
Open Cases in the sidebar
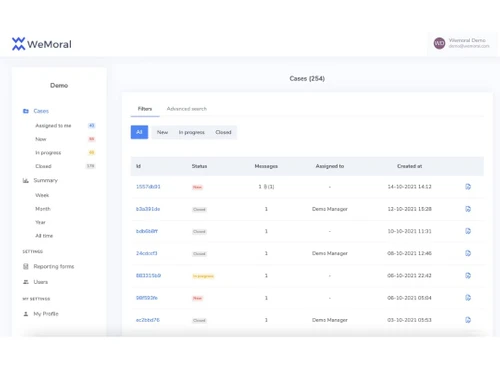pos(41,111)
